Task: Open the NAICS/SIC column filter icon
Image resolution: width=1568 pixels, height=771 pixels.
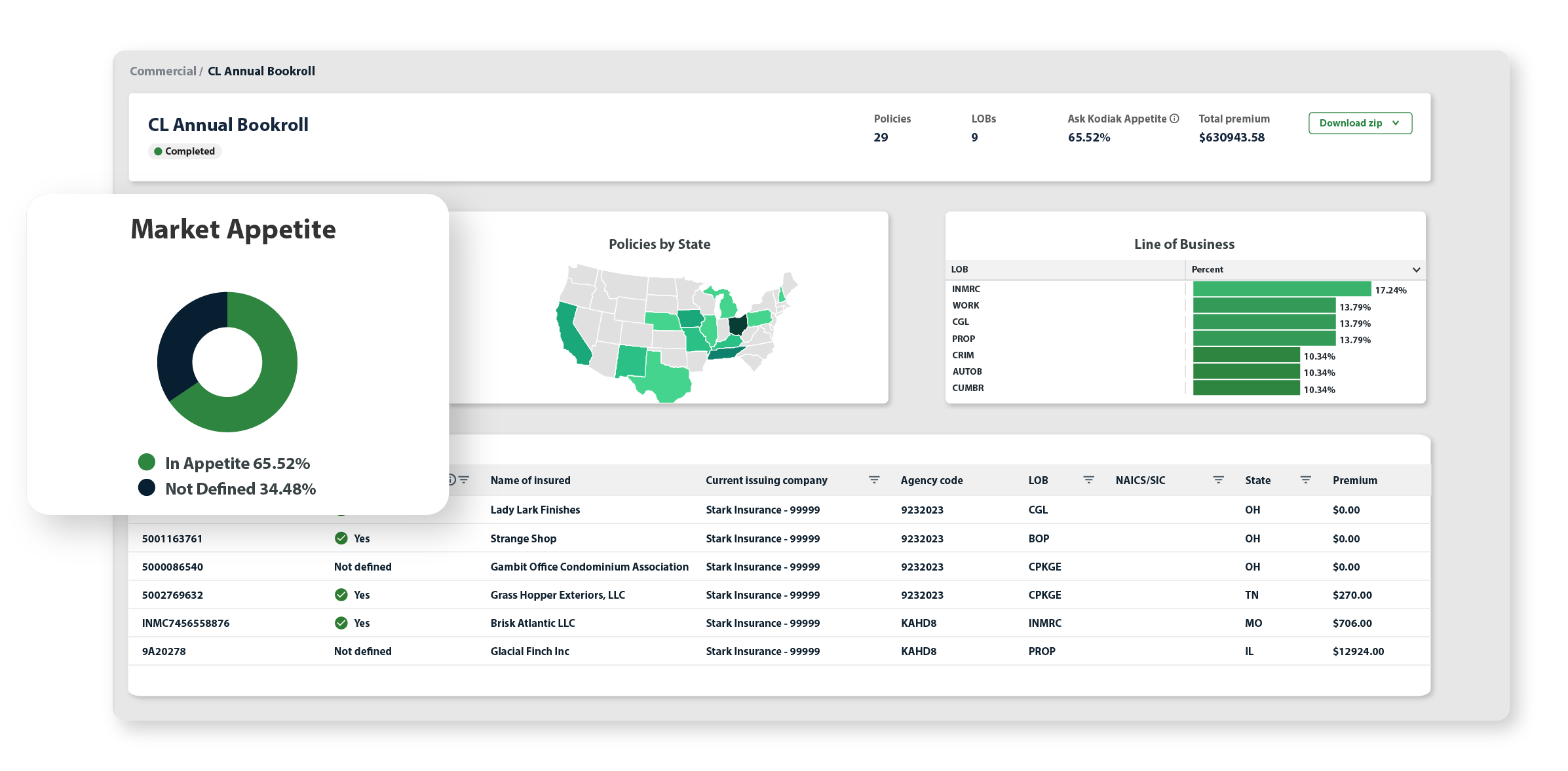Action: tap(1218, 480)
